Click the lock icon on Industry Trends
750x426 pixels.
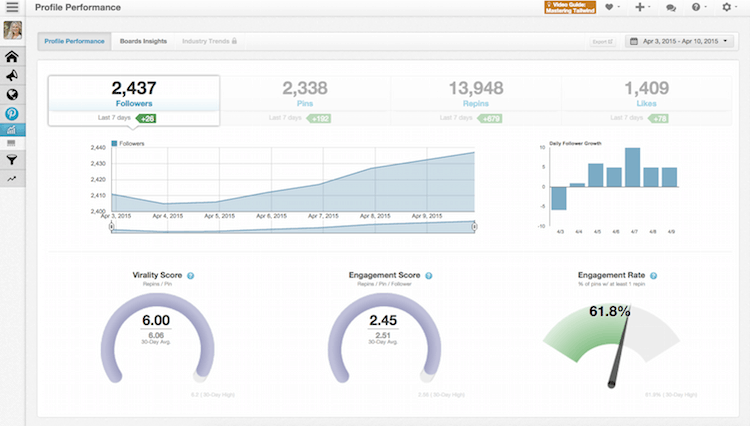click(x=234, y=41)
